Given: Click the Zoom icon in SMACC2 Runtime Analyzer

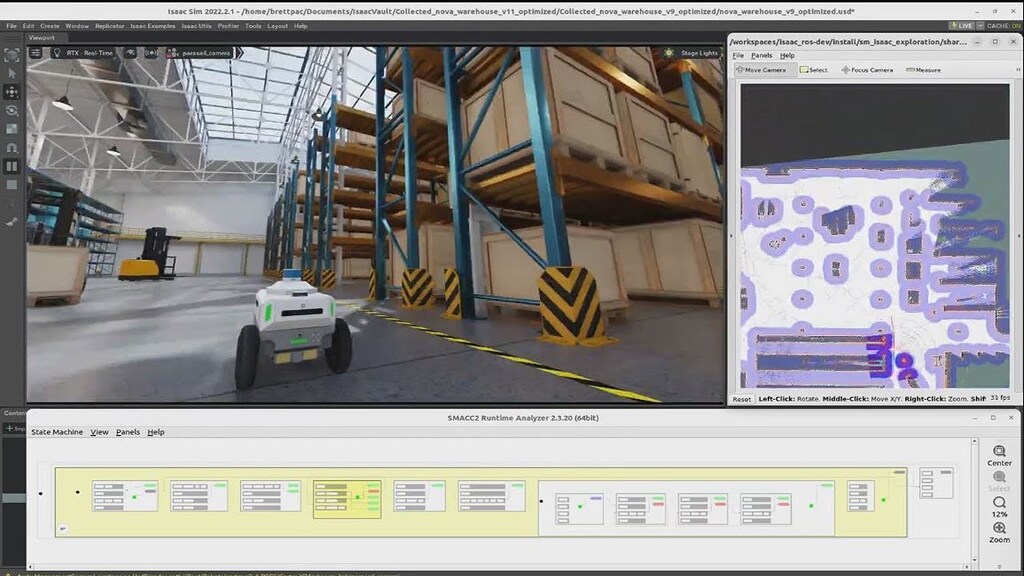Looking at the screenshot, I should pos(1001,534).
